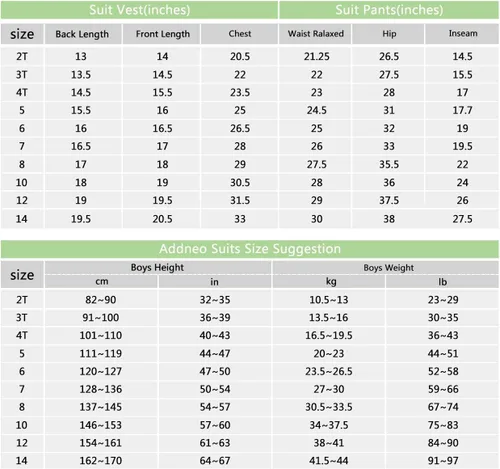Click the kg column subheader
500x469 pixels.
point(331,282)
